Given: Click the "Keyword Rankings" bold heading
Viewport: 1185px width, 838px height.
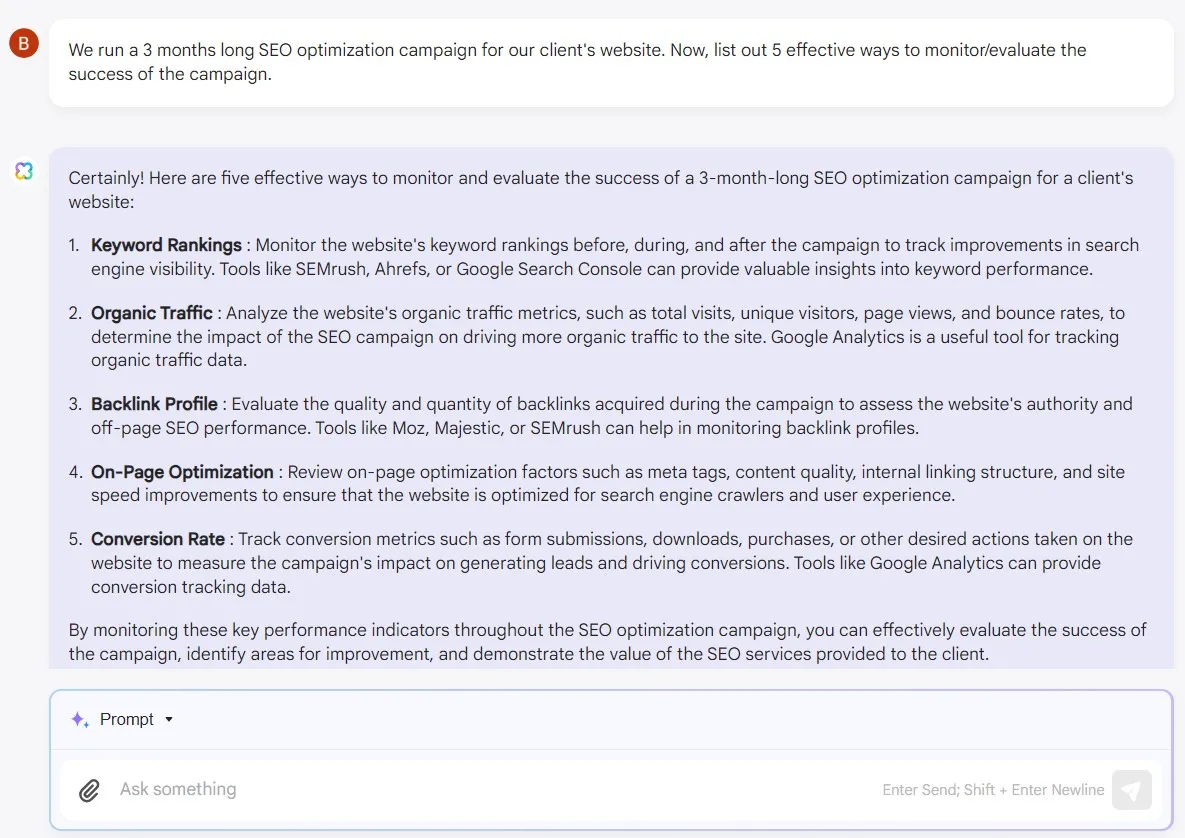Looking at the screenshot, I should coord(166,245).
